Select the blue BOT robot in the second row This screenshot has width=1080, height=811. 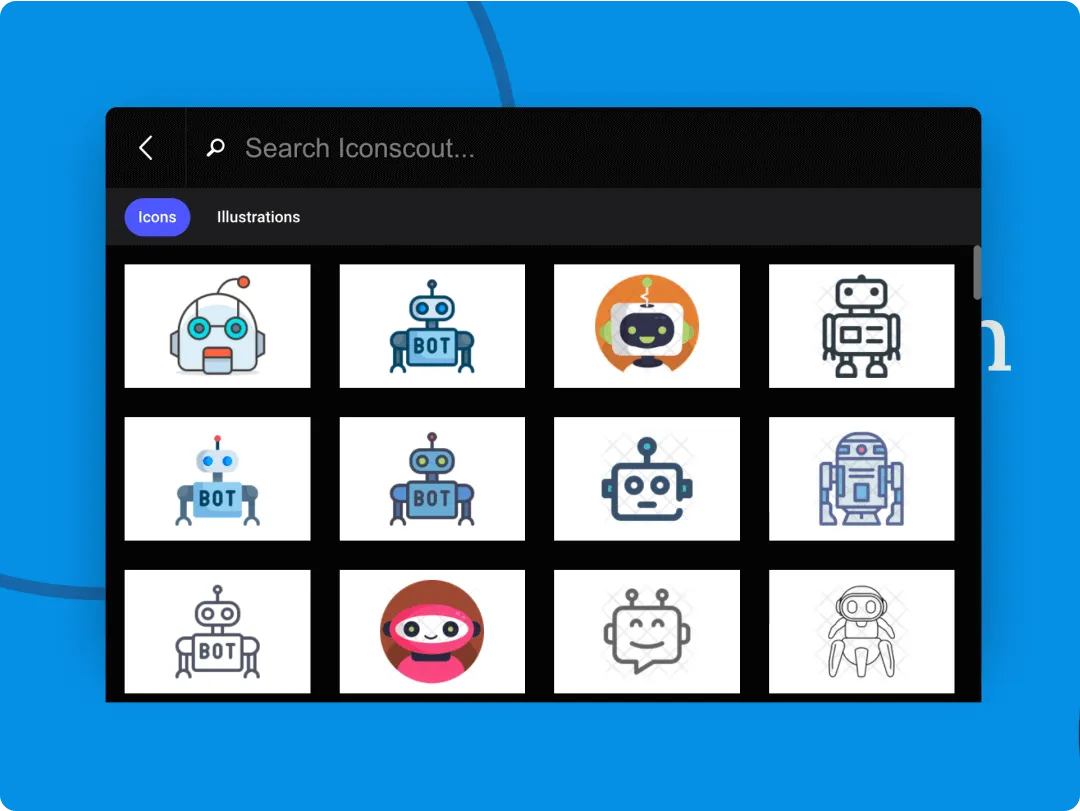(432, 479)
